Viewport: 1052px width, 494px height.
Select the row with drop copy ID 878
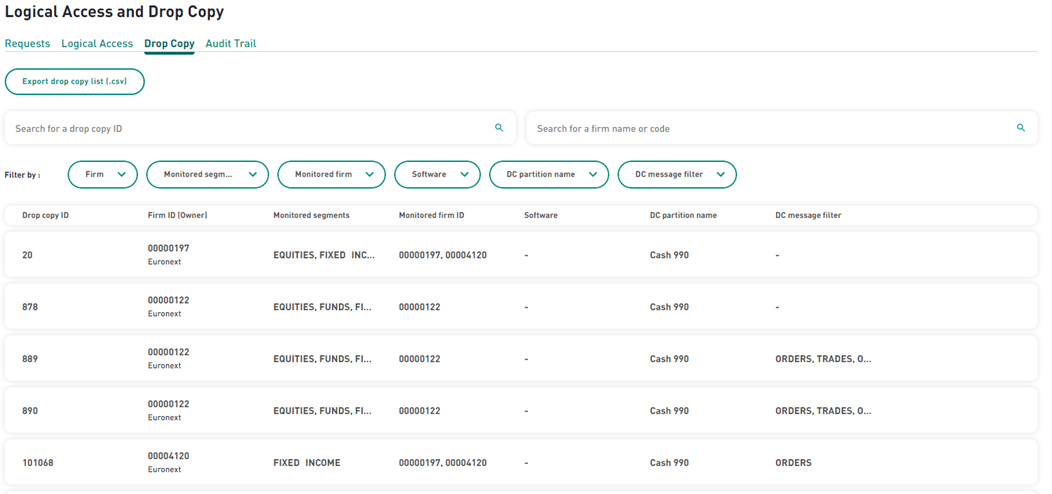(521, 307)
